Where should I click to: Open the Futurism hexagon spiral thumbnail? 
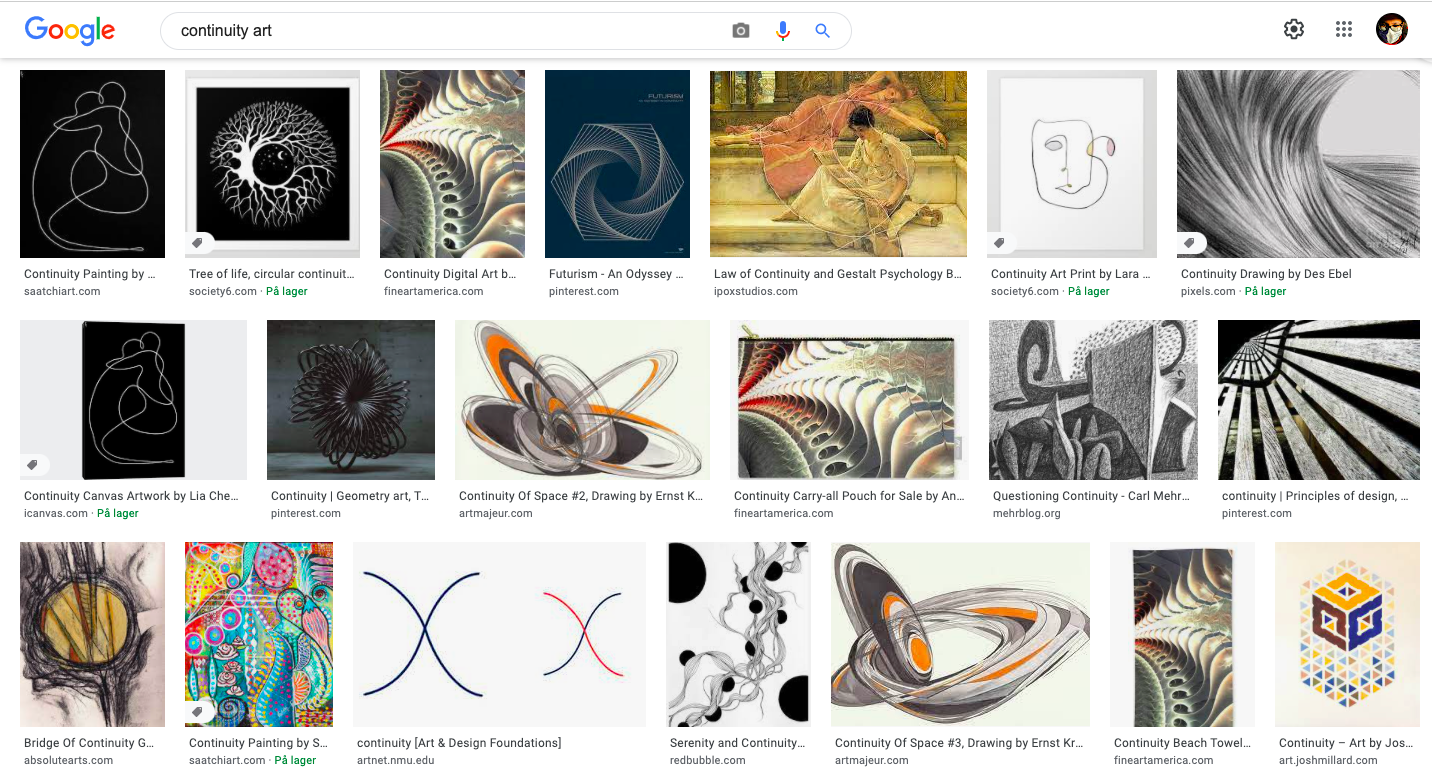tap(617, 164)
